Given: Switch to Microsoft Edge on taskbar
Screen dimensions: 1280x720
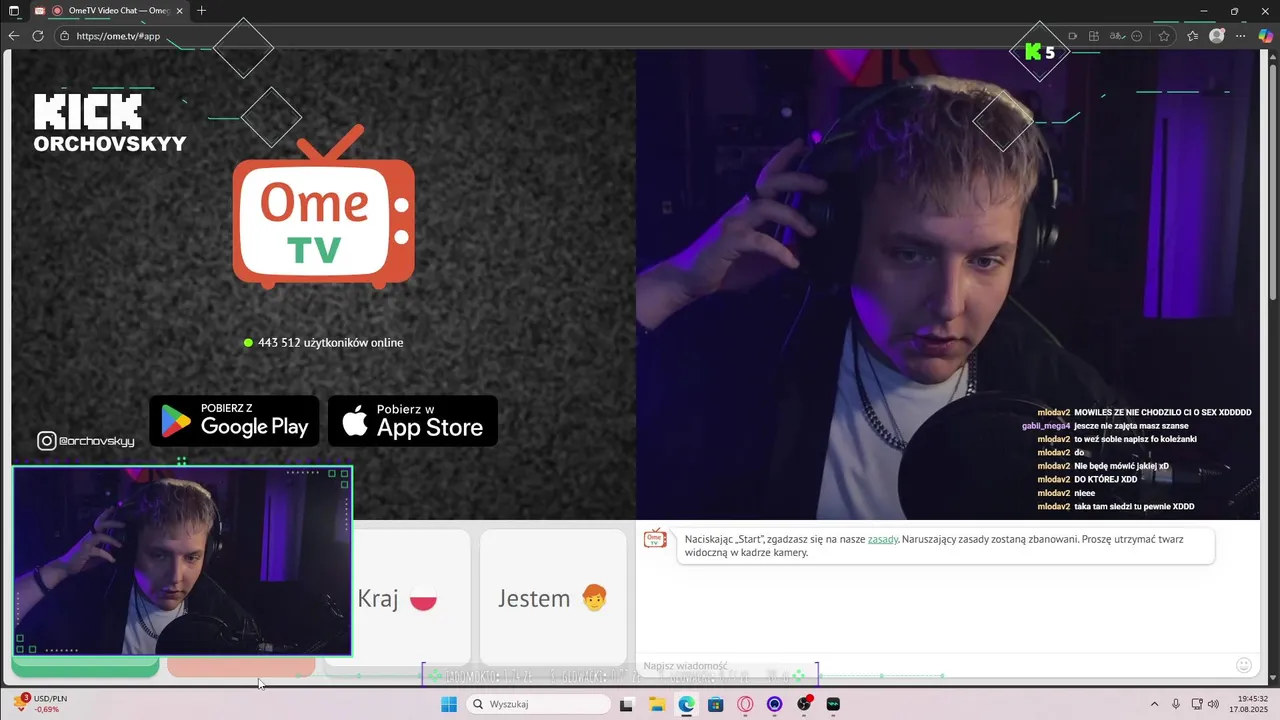Looking at the screenshot, I should coord(687,705).
